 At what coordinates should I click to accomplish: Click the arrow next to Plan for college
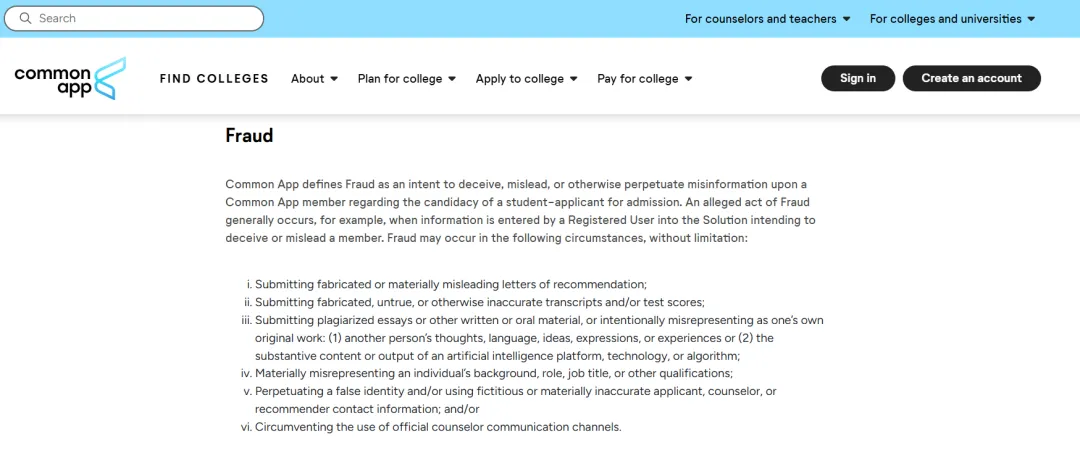(x=452, y=79)
